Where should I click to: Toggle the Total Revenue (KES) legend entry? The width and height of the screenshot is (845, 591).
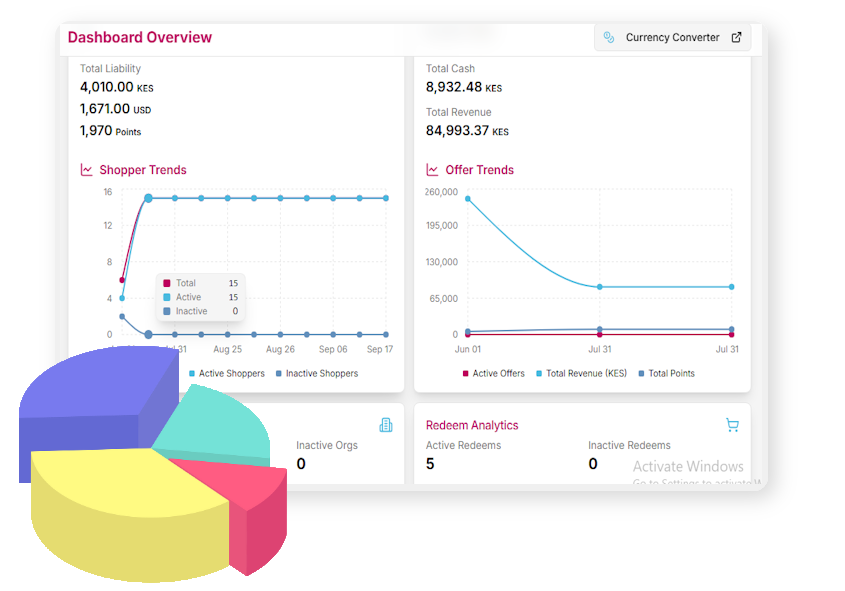579,374
